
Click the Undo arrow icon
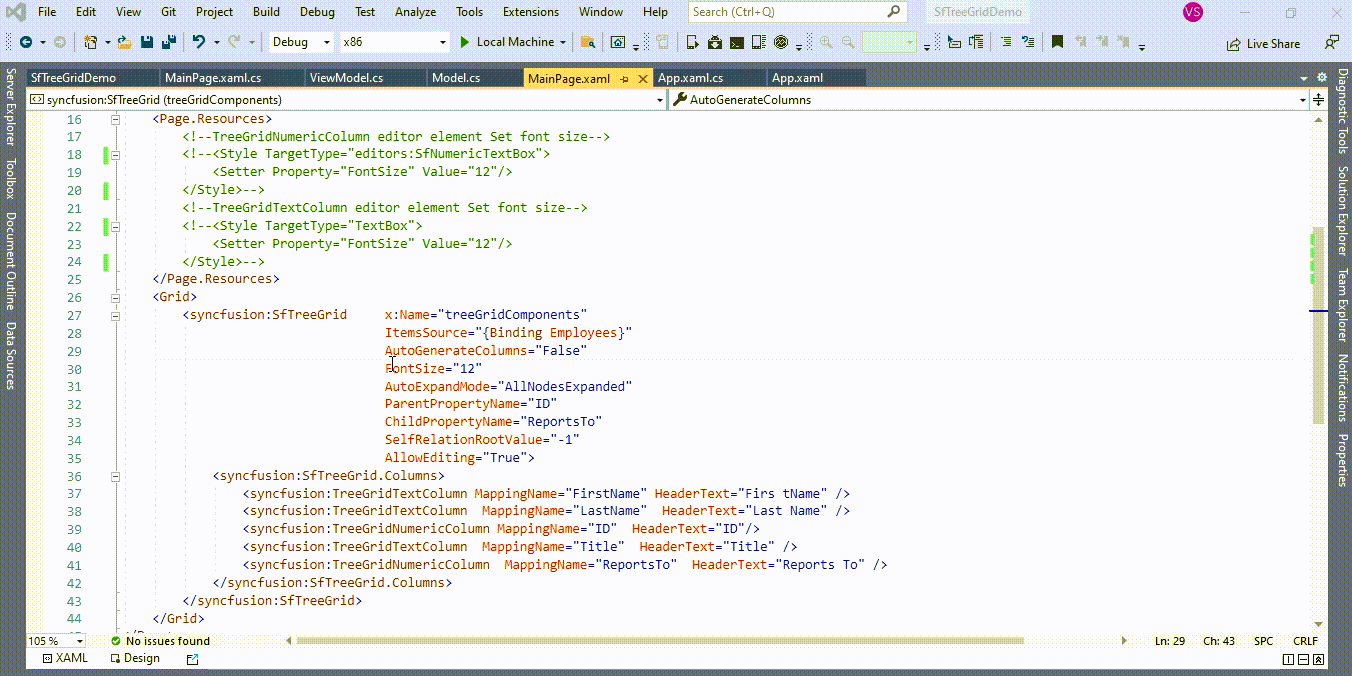199,42
